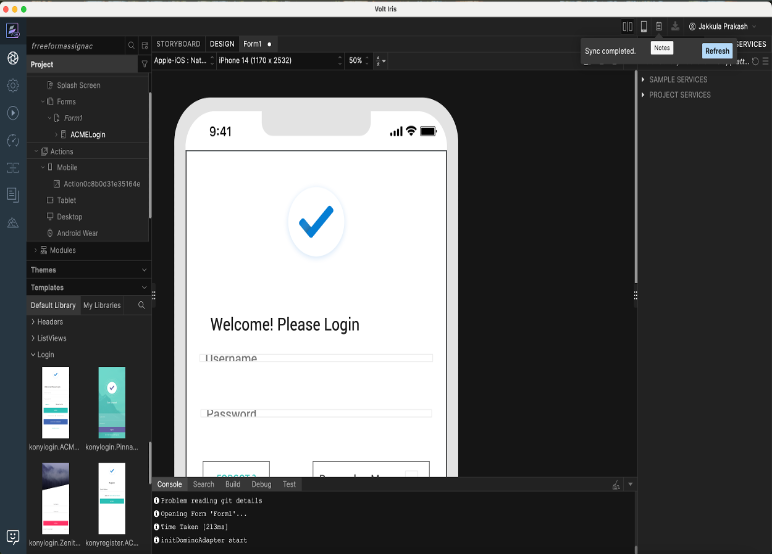Viewport: 772px width, 554px height.
Task: Expand the ACMELogin tree item
Action: 57,134
